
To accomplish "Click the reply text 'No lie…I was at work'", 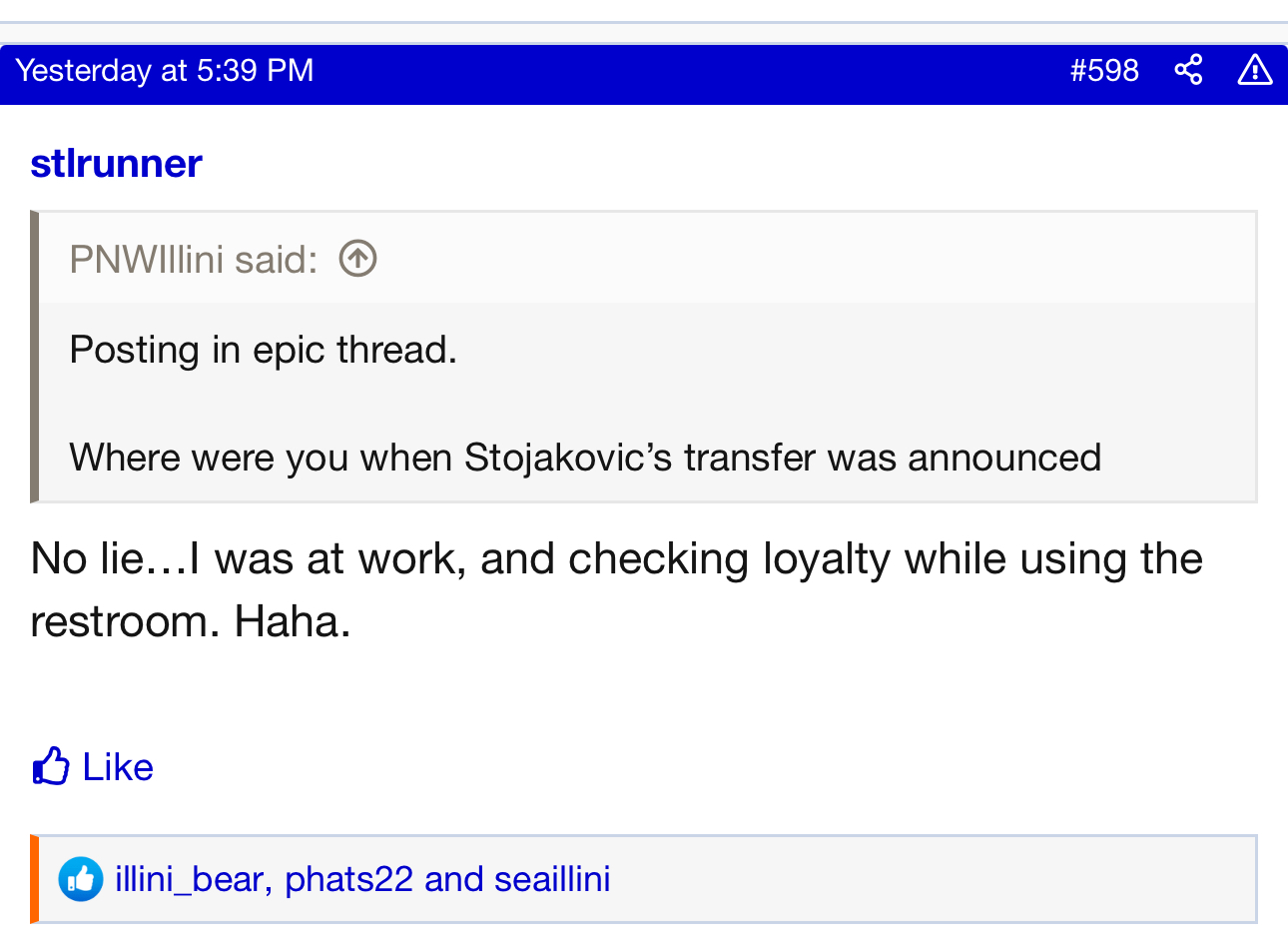I will coord(248,557).
